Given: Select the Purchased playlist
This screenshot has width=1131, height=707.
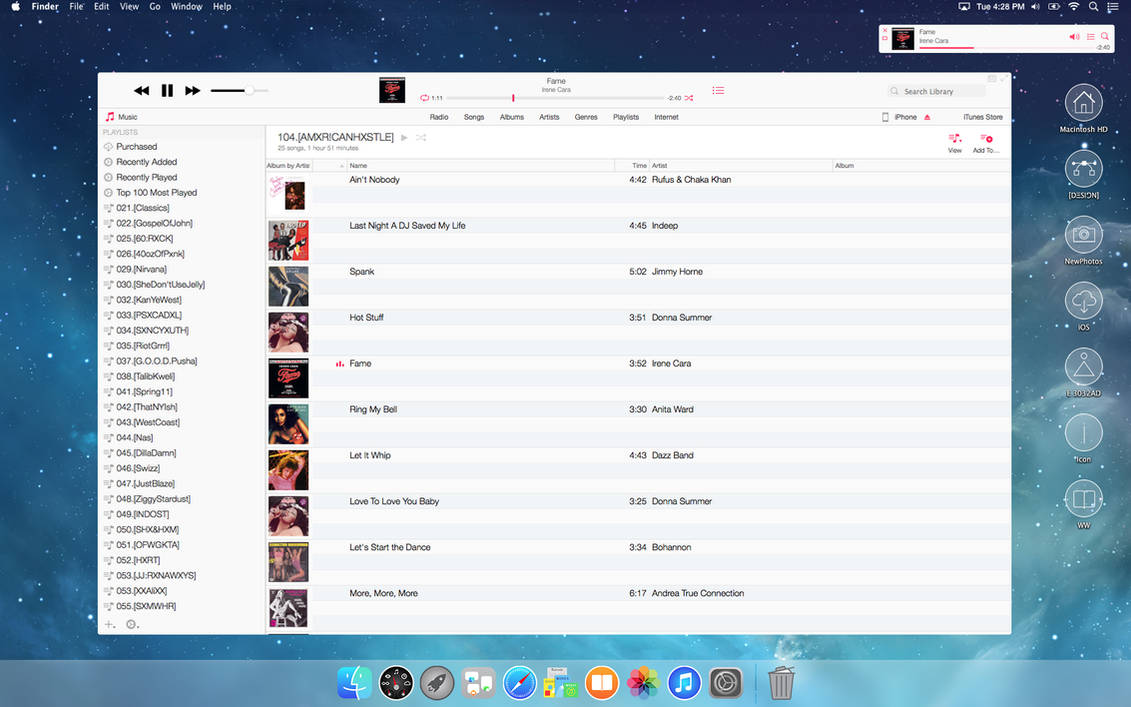Looking at the screenshot, I should click(136, 146).
